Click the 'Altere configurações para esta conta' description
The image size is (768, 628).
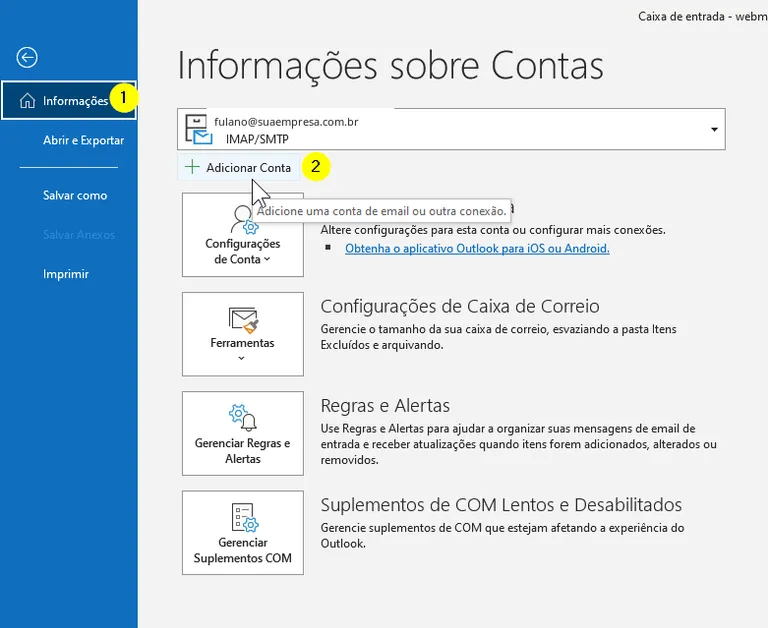point(493,230)
